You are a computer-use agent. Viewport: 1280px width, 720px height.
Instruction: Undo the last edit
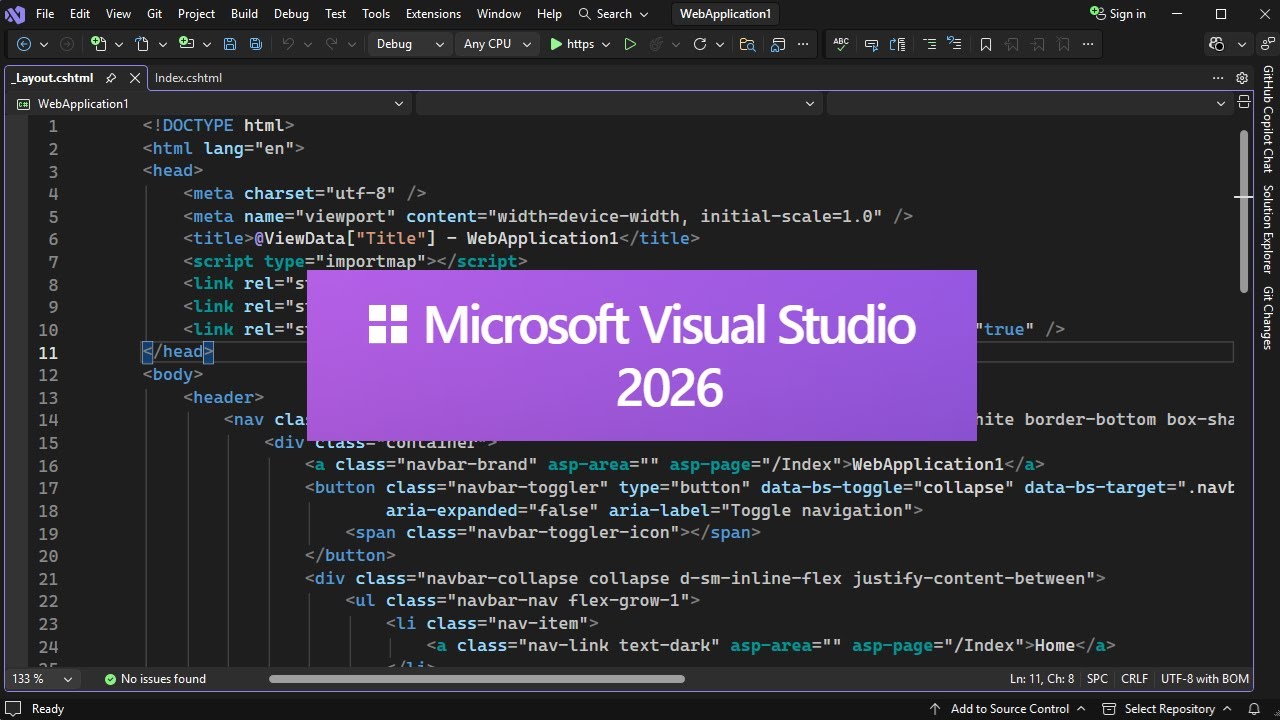[288, 44]
